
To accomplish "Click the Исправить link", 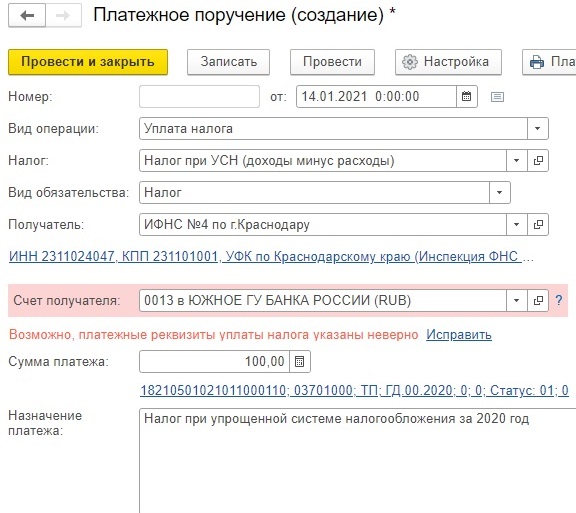I will pos(459,335).
